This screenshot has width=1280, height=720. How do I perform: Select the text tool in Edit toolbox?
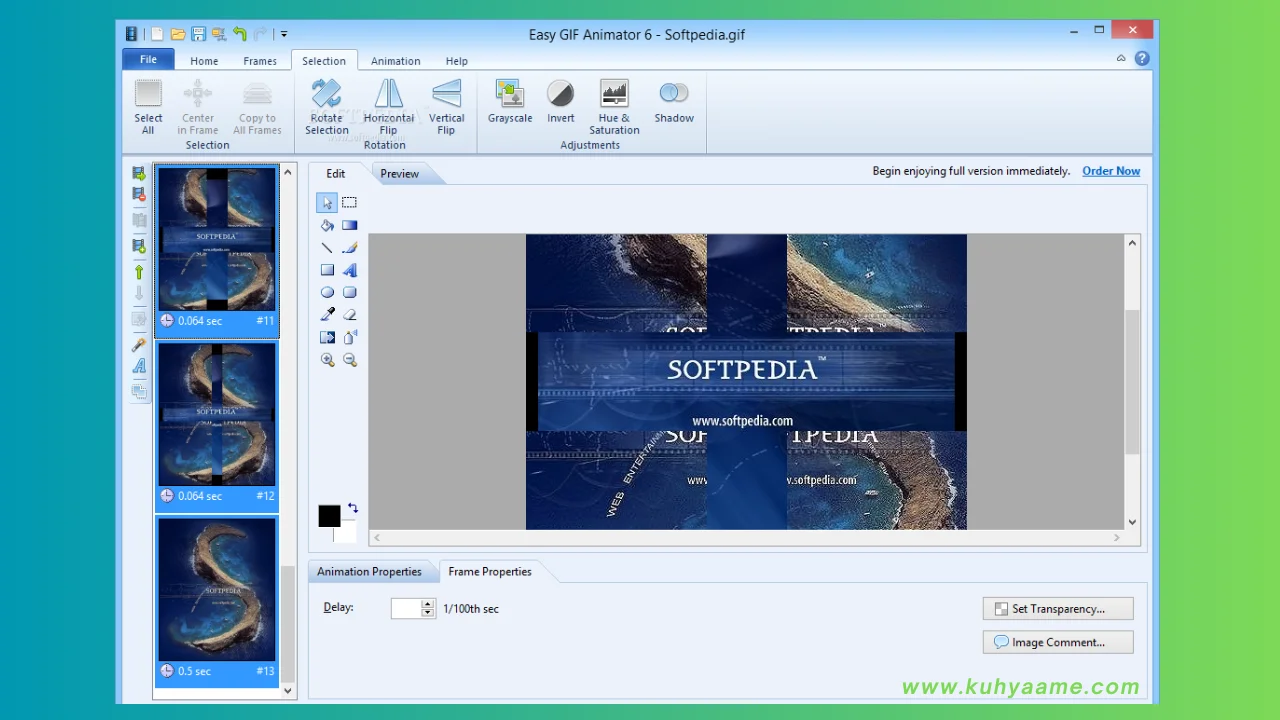(x=349, y=270)
